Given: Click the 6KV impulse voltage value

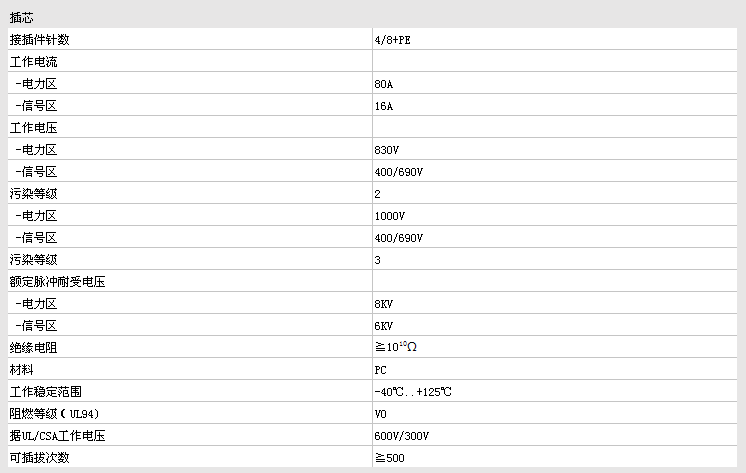Looking at the screenshot, I should (x=383, y=326).
